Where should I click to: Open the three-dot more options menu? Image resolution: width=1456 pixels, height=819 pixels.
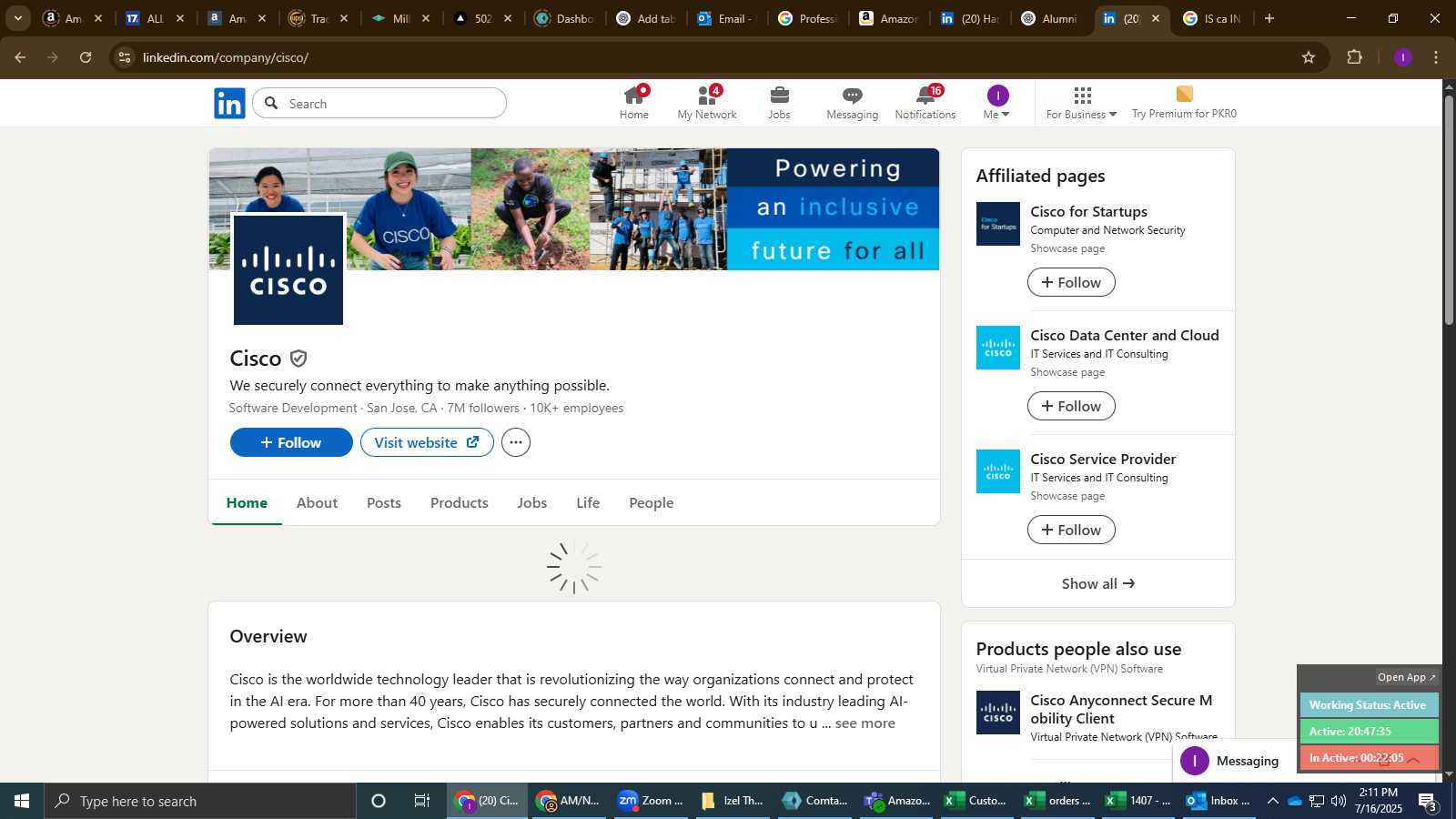[x=516, y=442]
